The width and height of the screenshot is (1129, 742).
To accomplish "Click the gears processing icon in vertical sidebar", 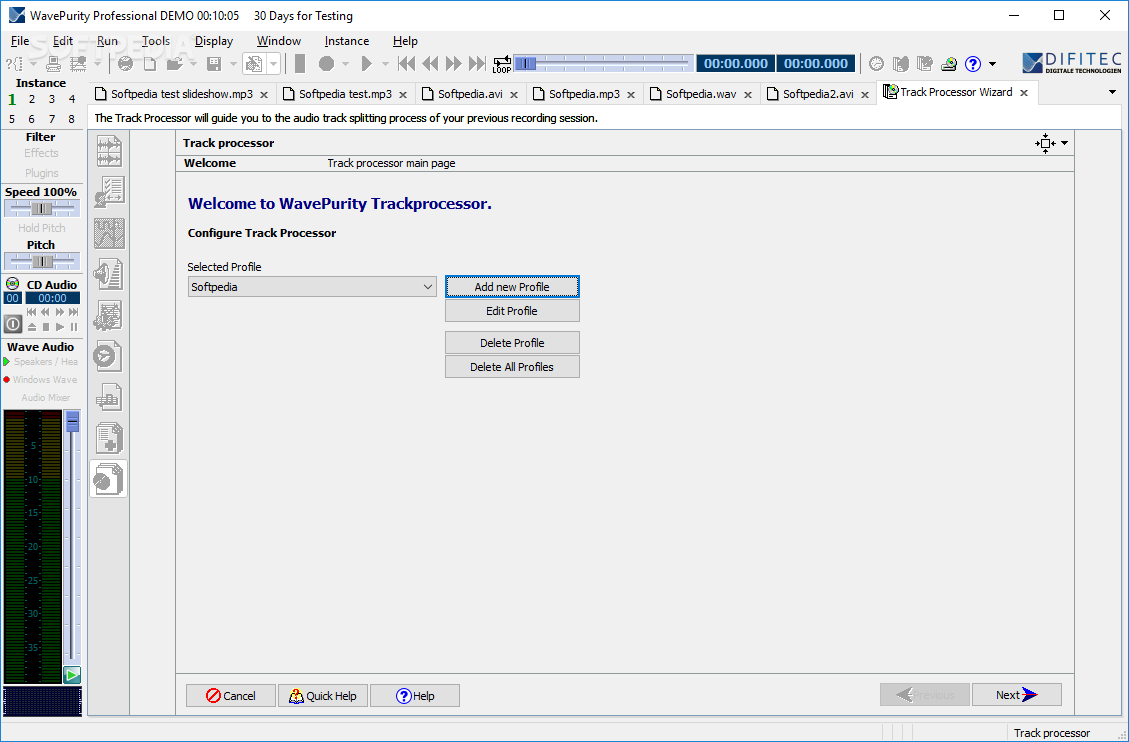I will 109,315.
